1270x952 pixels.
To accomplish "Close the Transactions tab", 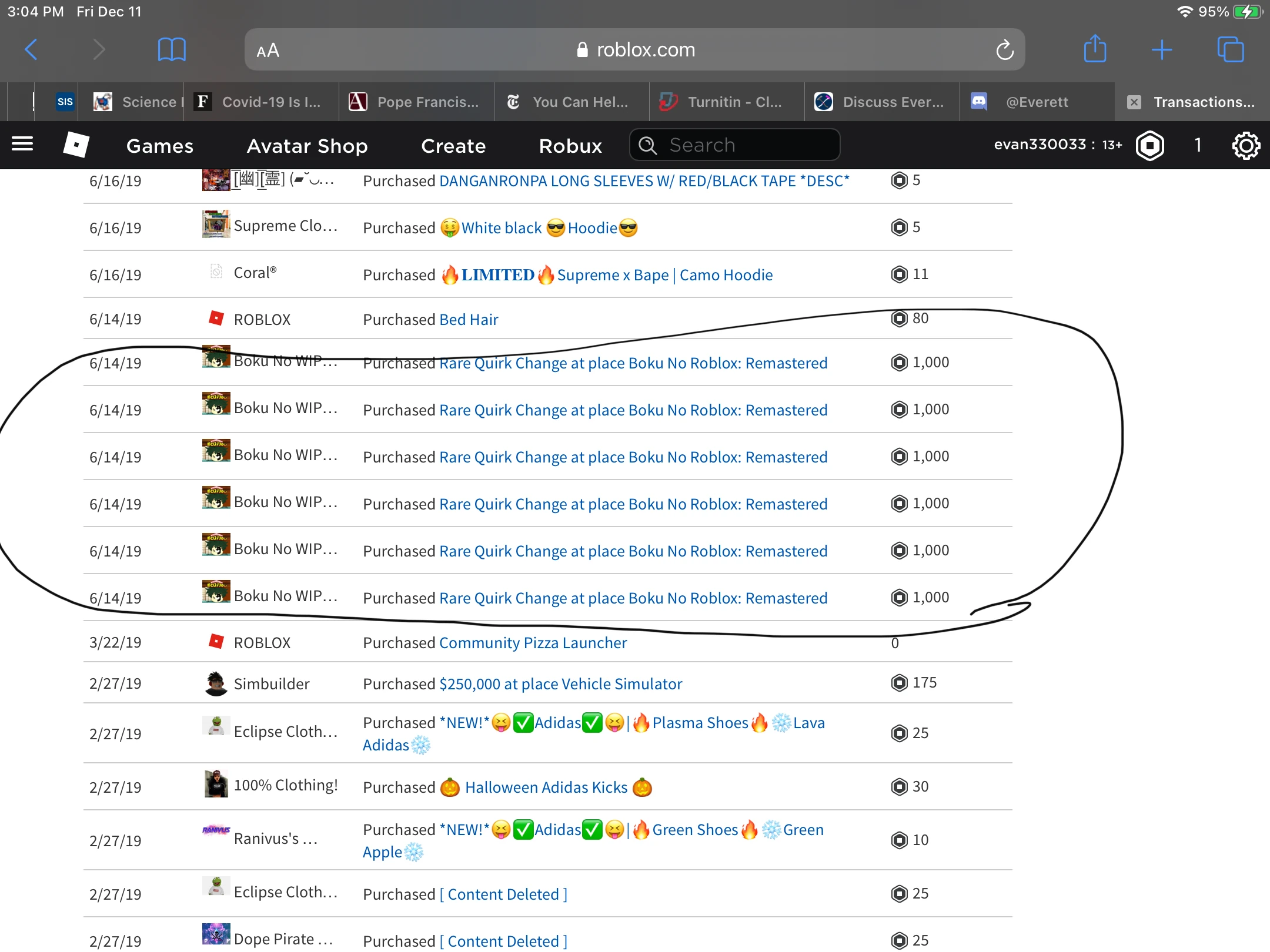I will tap(1134, 102).
